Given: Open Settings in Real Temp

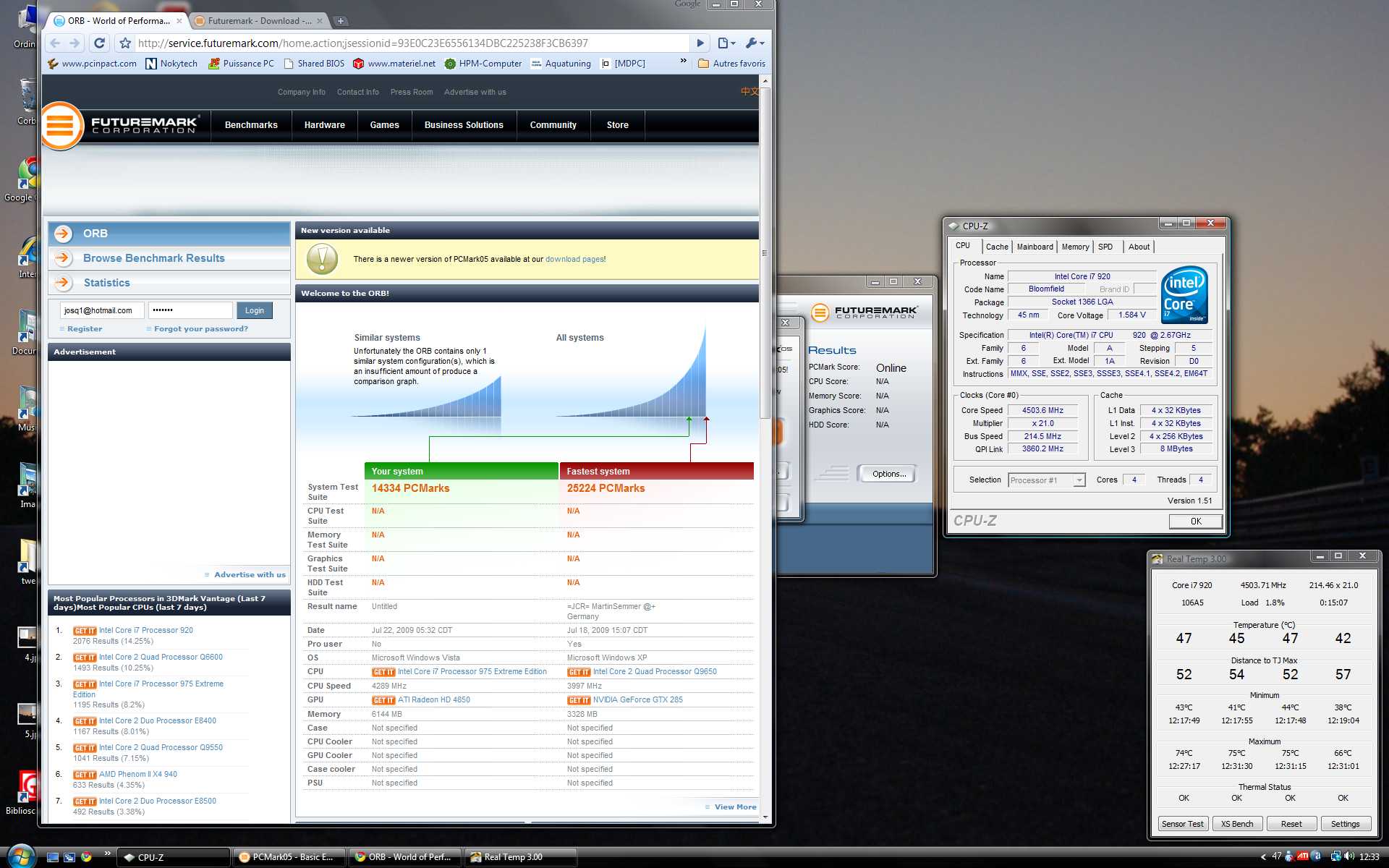Looking at the screenshot, I should 1345,824.
